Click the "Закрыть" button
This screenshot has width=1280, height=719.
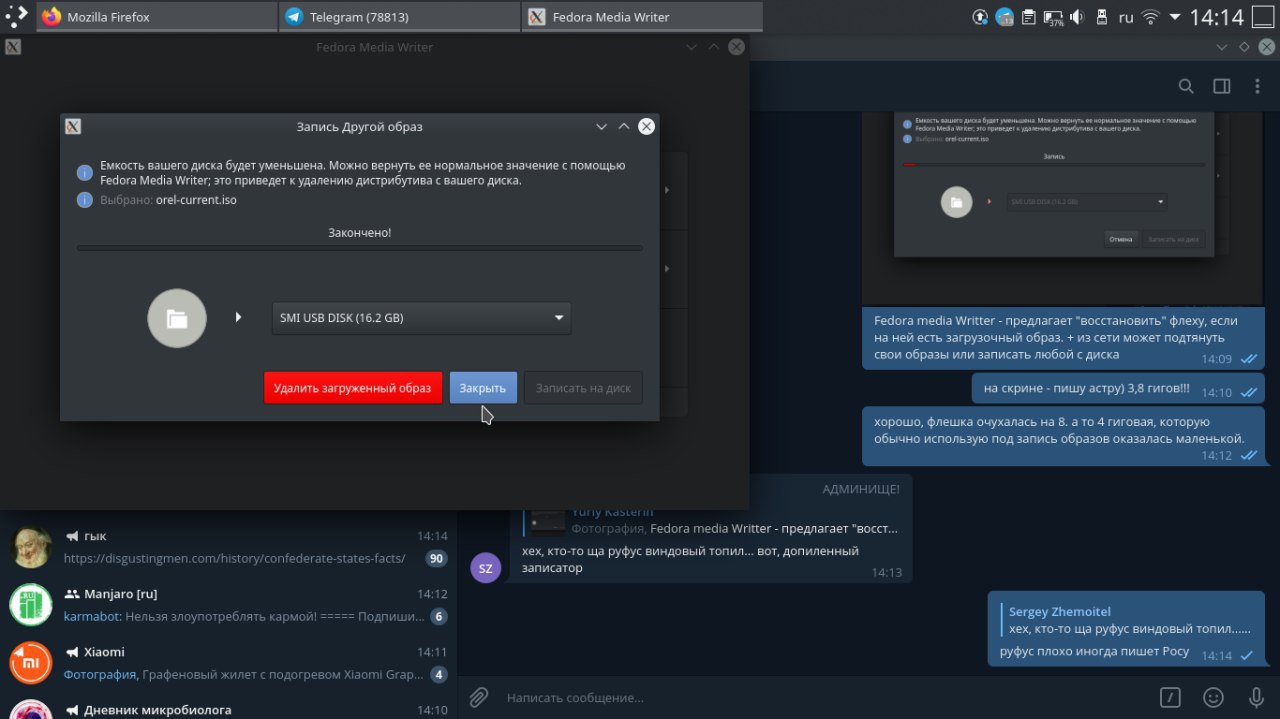[x=483, y=387]
